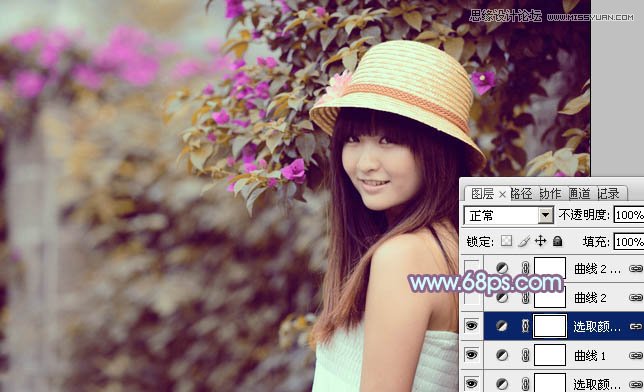Select mask thumbnail of 曲线 1 layer
The width and height of the screenshot is (644, 392).
[550, 355]
